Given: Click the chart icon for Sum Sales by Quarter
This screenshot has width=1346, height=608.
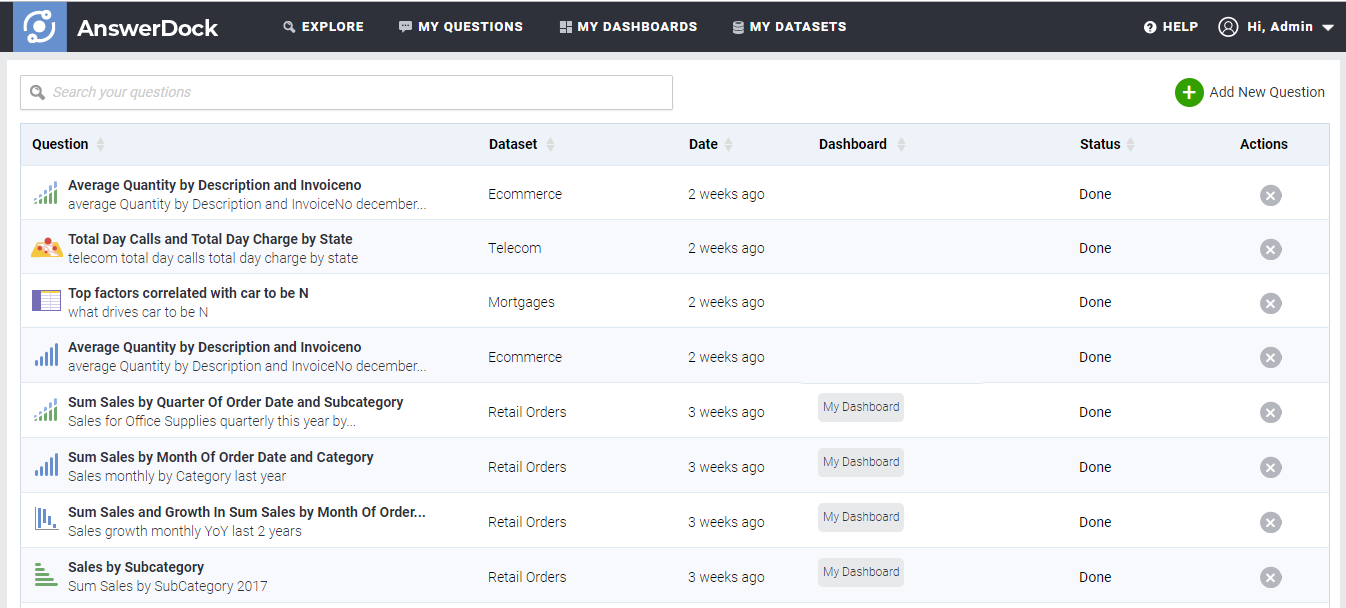Looking at the screenshot, I should (x=46, y=411).
